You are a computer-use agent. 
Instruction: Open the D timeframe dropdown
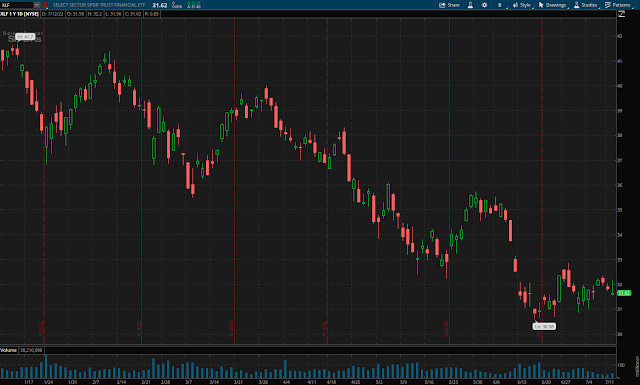(x=500, y=5)
